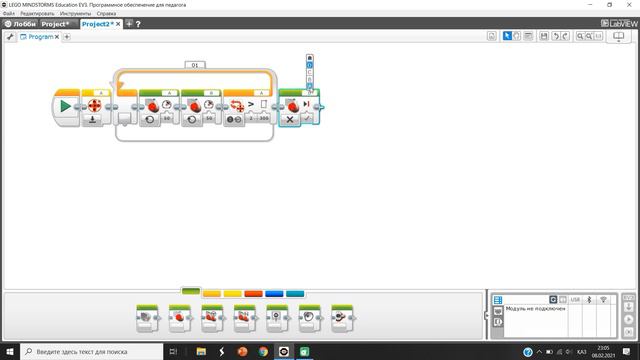Edit power value of first Large Motor block
The width and height of the screenshot is (640, 360).
[167, 118]
